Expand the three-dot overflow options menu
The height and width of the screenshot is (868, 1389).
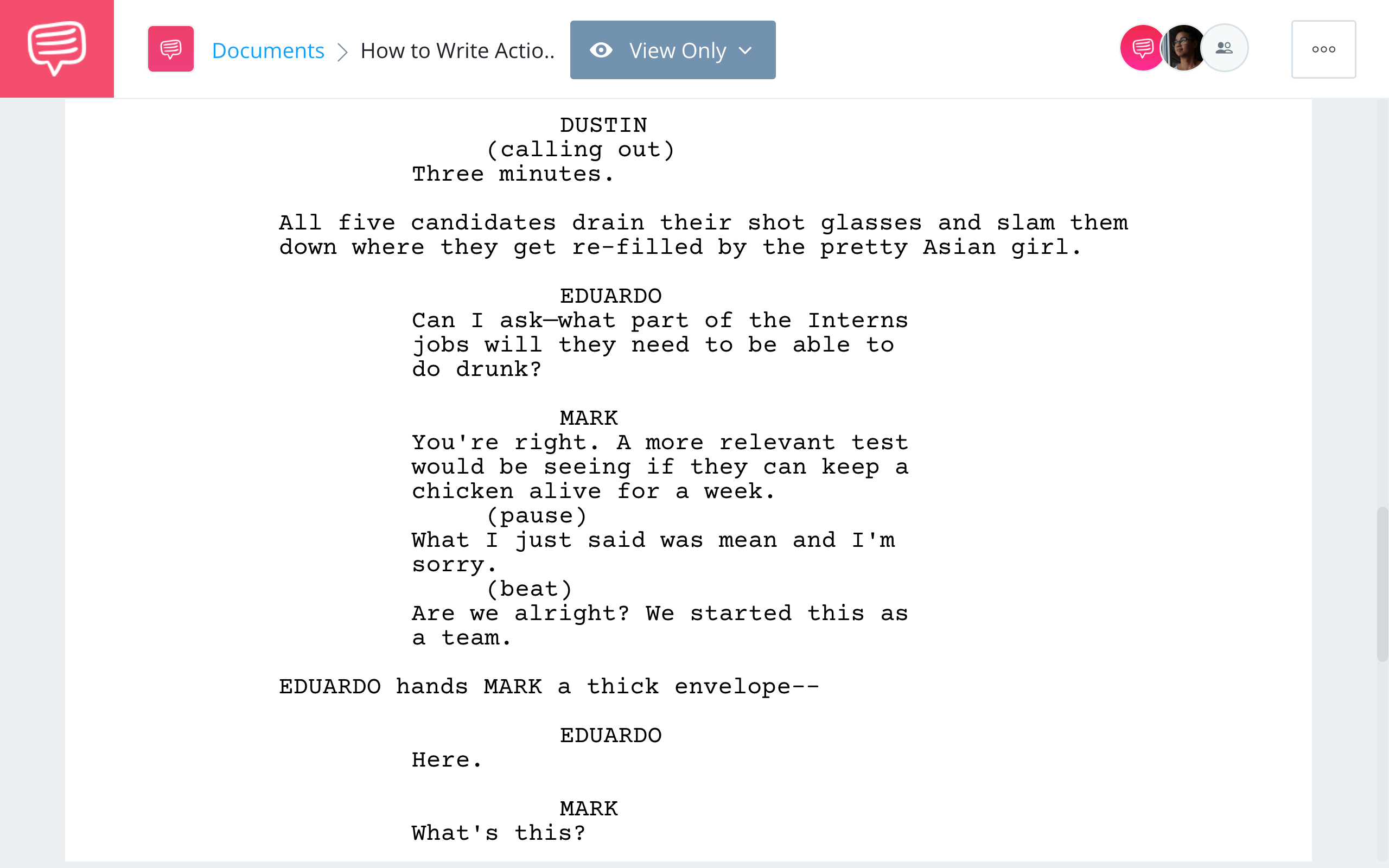(1323, 48)
